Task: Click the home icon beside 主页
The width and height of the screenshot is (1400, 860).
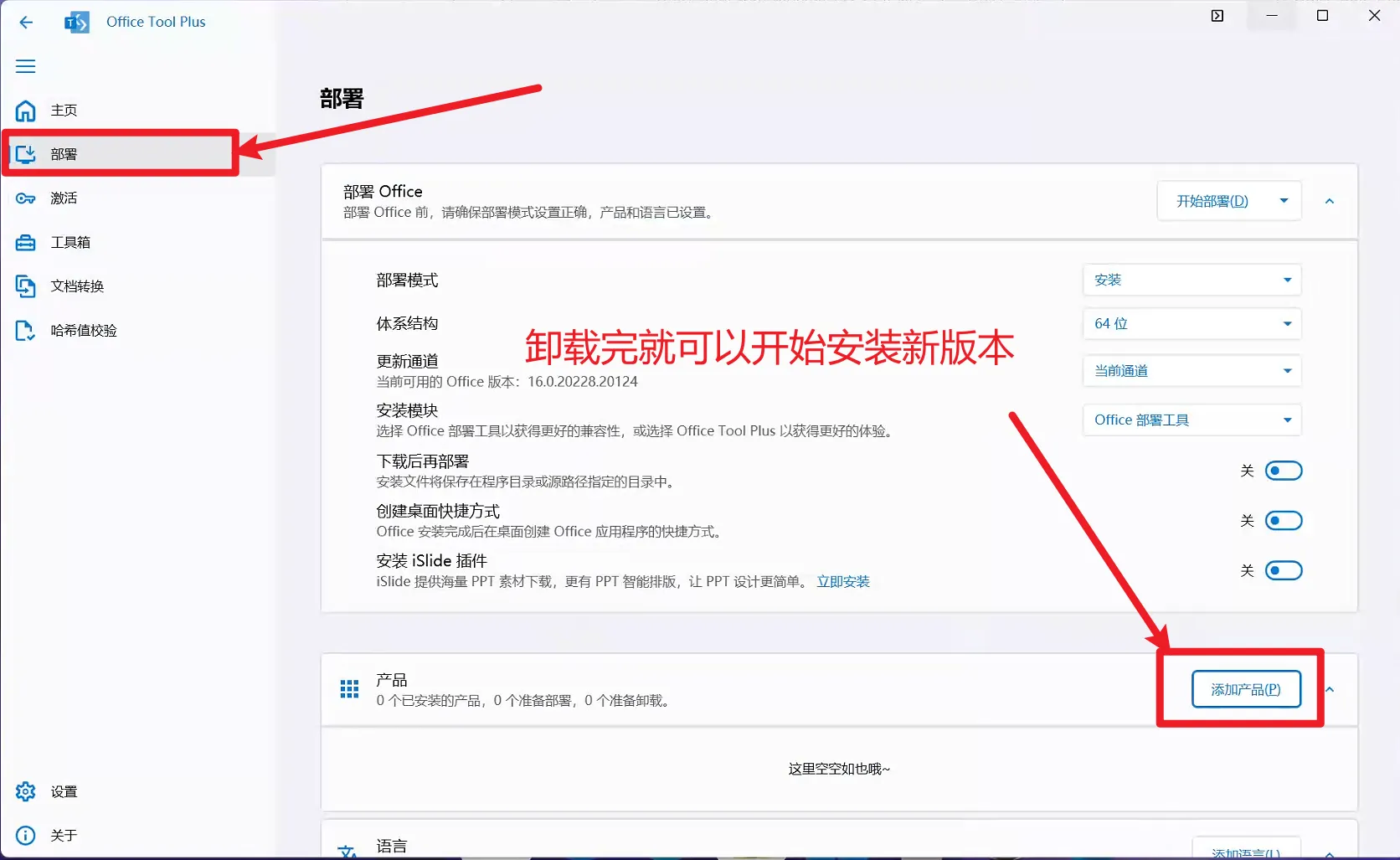Action: point(26,111)
